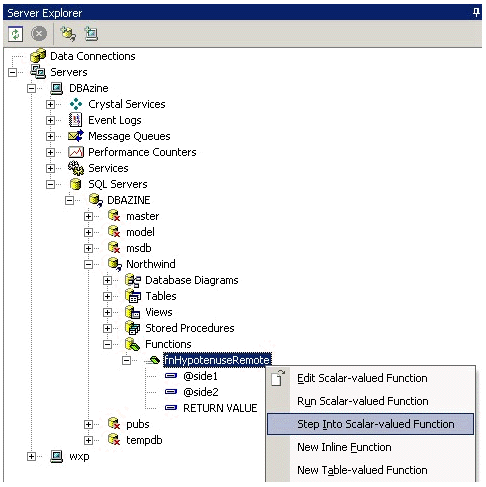
Task: Expand the Stored Procedures node
Action: click(x=107, y=328)
